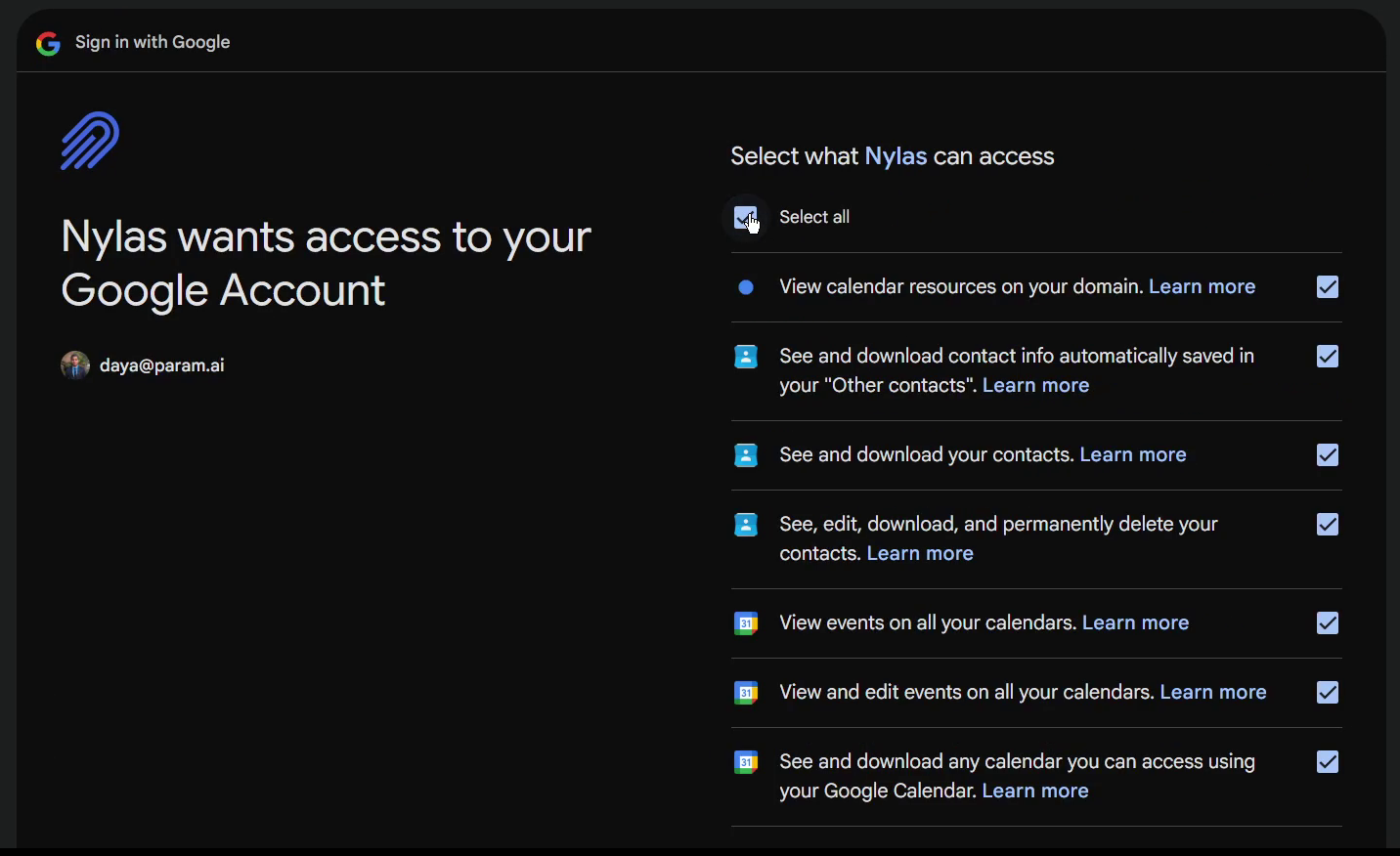
Task: Click the blue dot icon beside calendar resources
Action: 746,287
